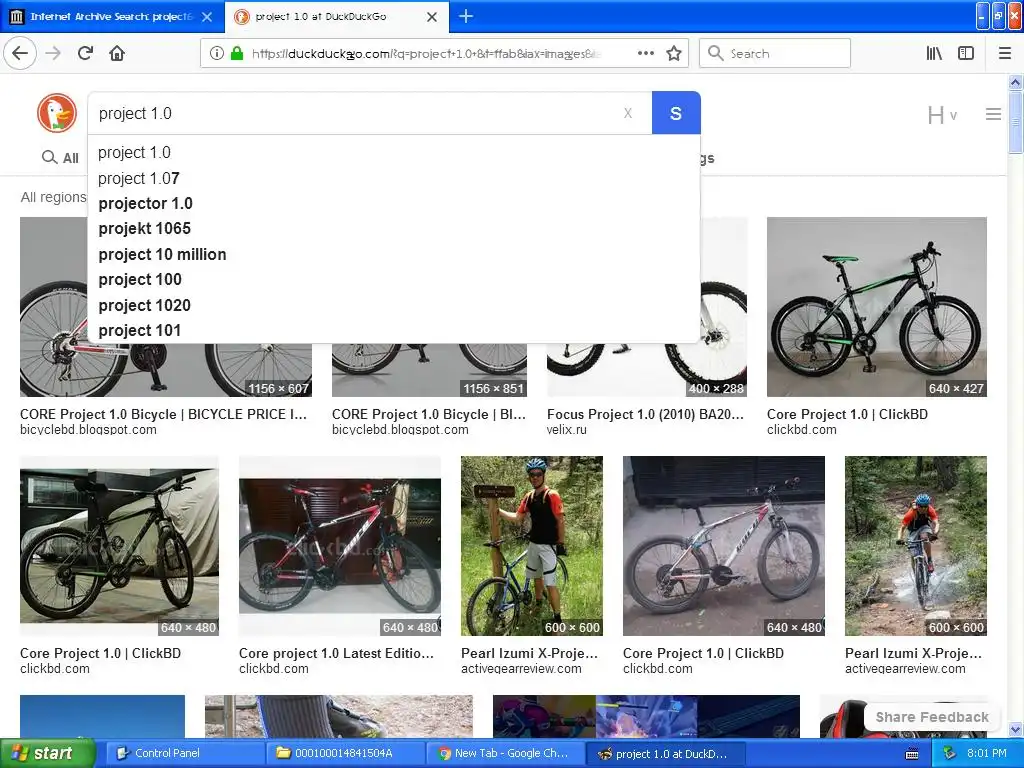
Task: Click the keyboard icon in system tray
Action: pyautogui.click(x=912, y=754)
